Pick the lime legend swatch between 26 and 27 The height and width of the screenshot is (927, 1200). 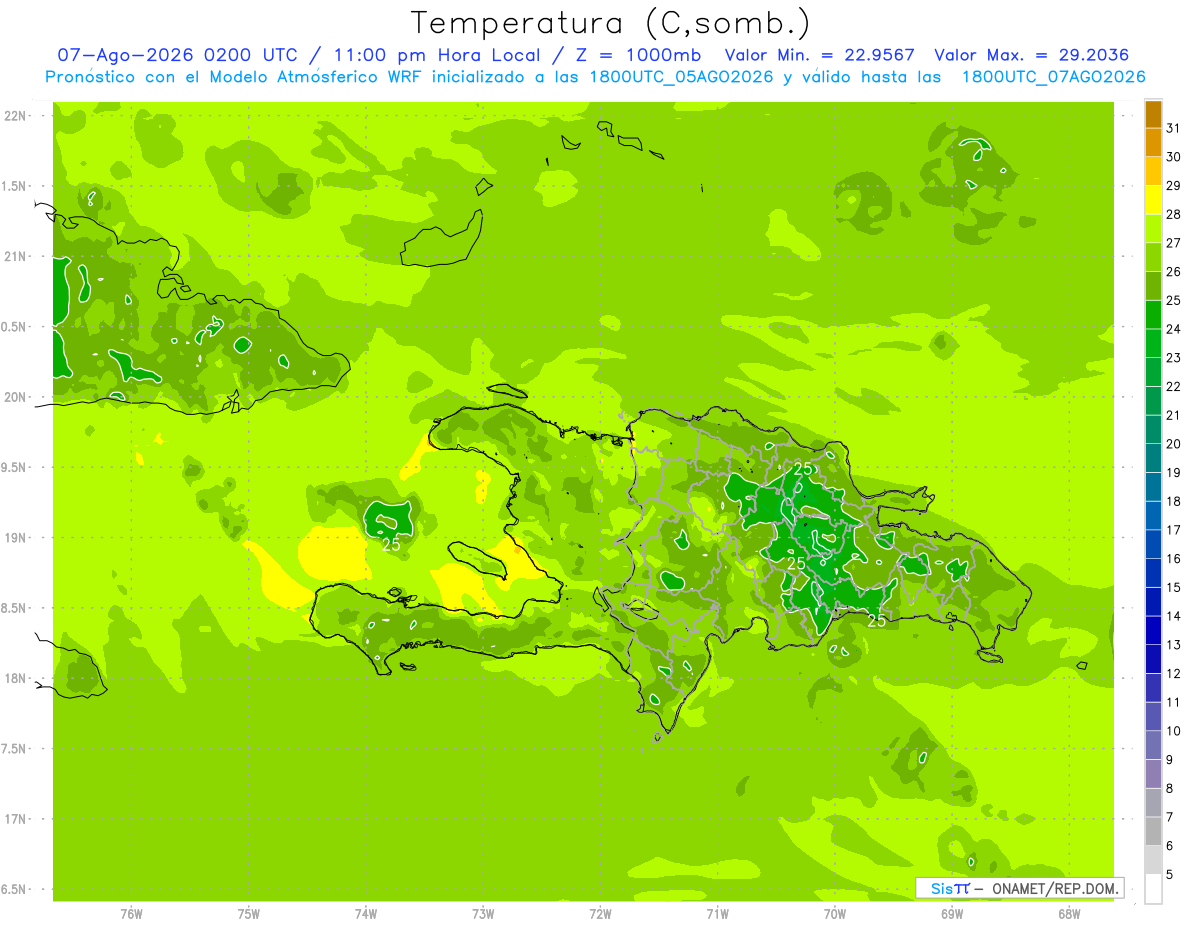[1153, 257]
